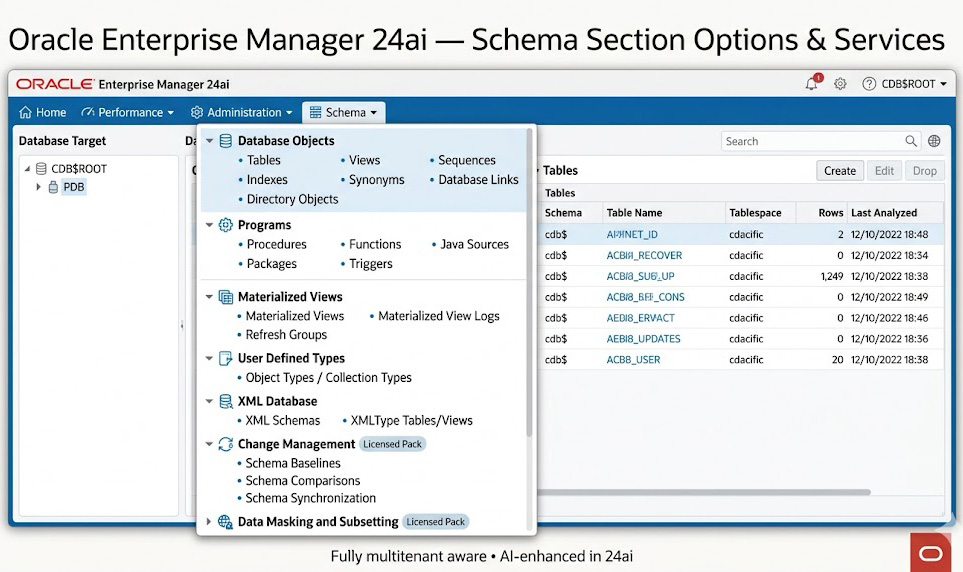Collapse the Change Management section

pyautogui.click(x=209, y=444)
